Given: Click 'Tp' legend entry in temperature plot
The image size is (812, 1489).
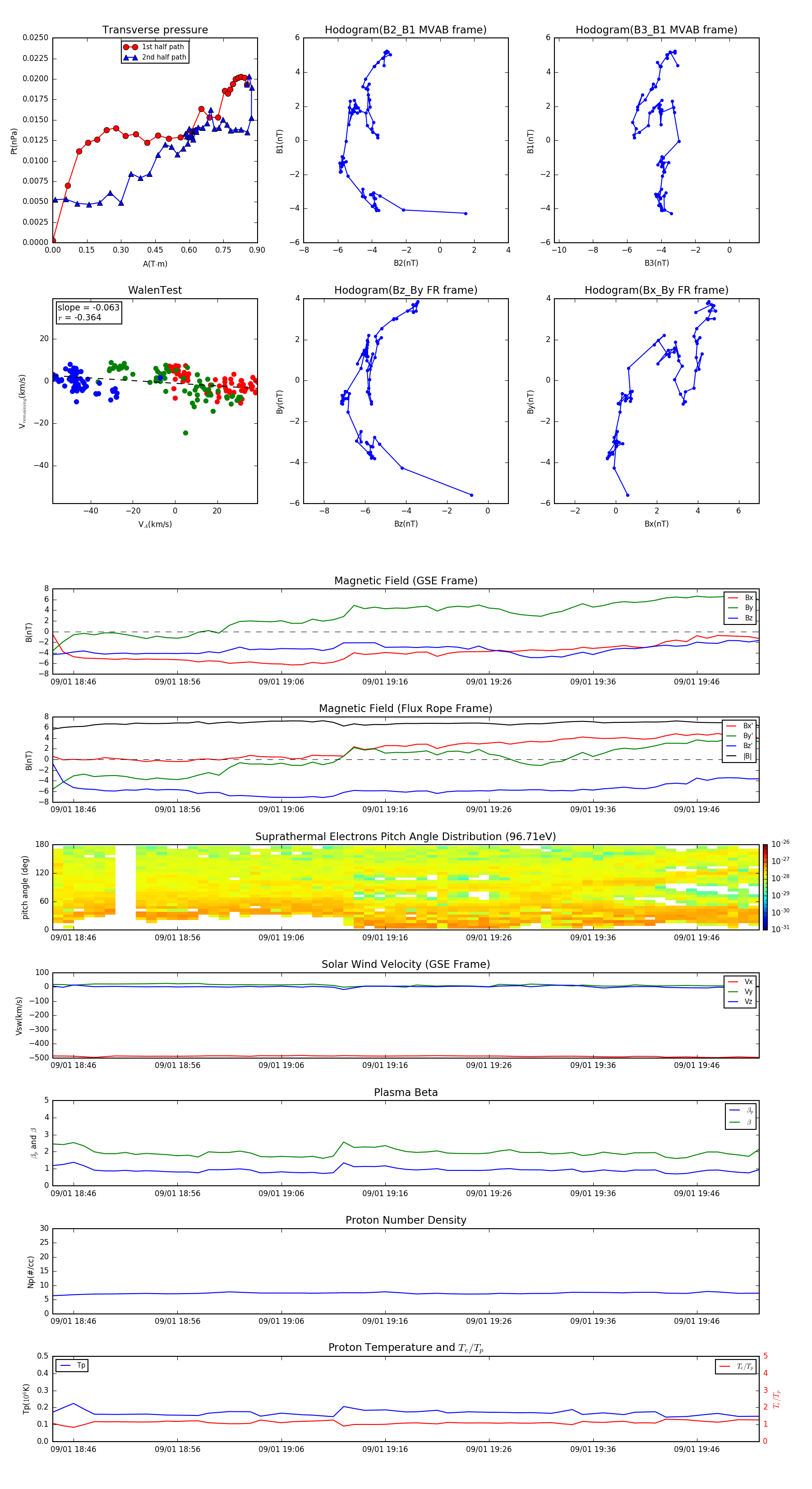Looking at the screenshot, I should point(72,1365).
